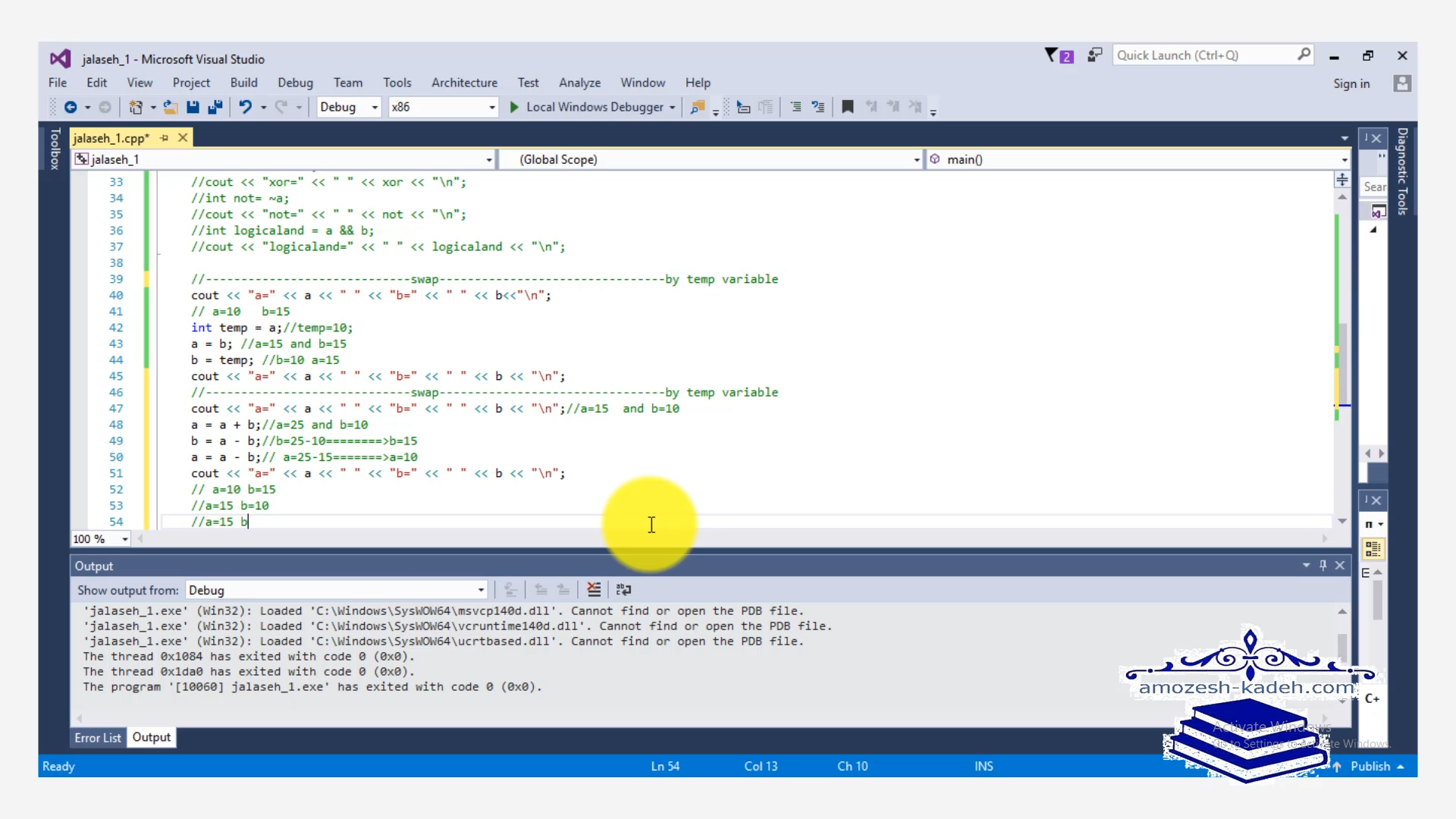This screenshot has height=819, width=1456.
Task: Expand the Show output from Debug combo box
Action: tap(481, 590)
